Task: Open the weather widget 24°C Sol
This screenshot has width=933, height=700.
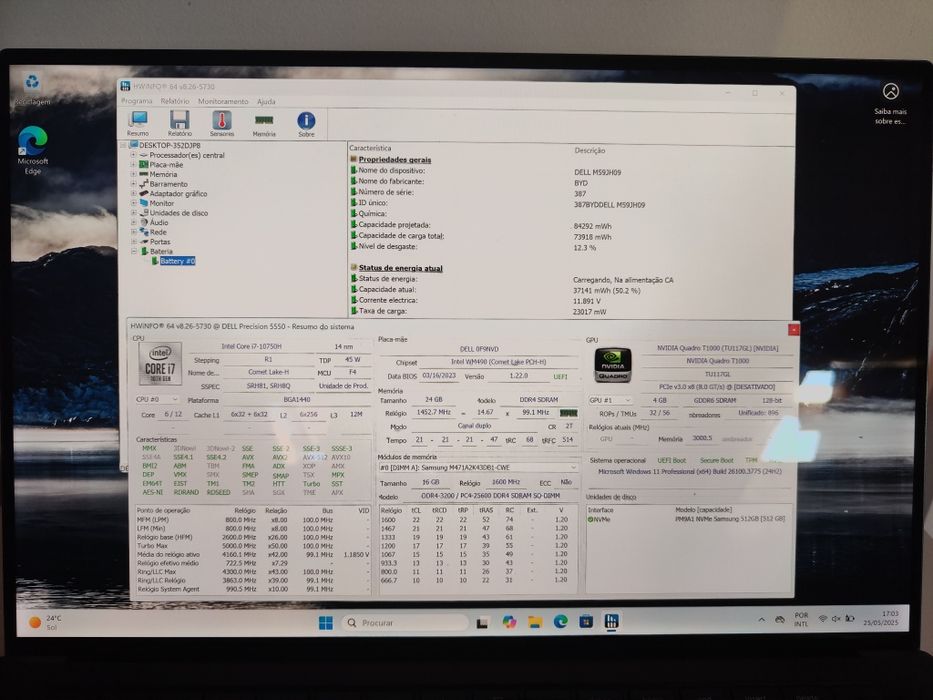Action: point(46,623)
